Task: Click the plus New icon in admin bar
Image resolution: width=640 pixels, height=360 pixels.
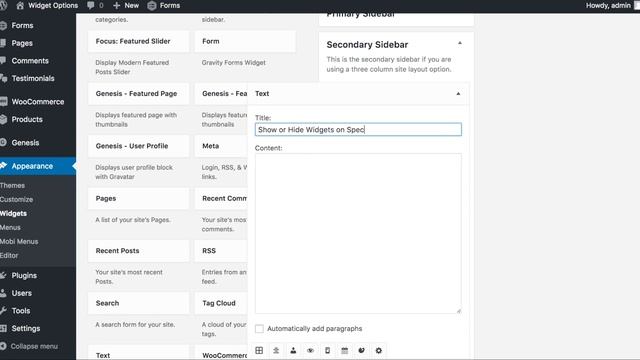Action: [x=116, y=5]
